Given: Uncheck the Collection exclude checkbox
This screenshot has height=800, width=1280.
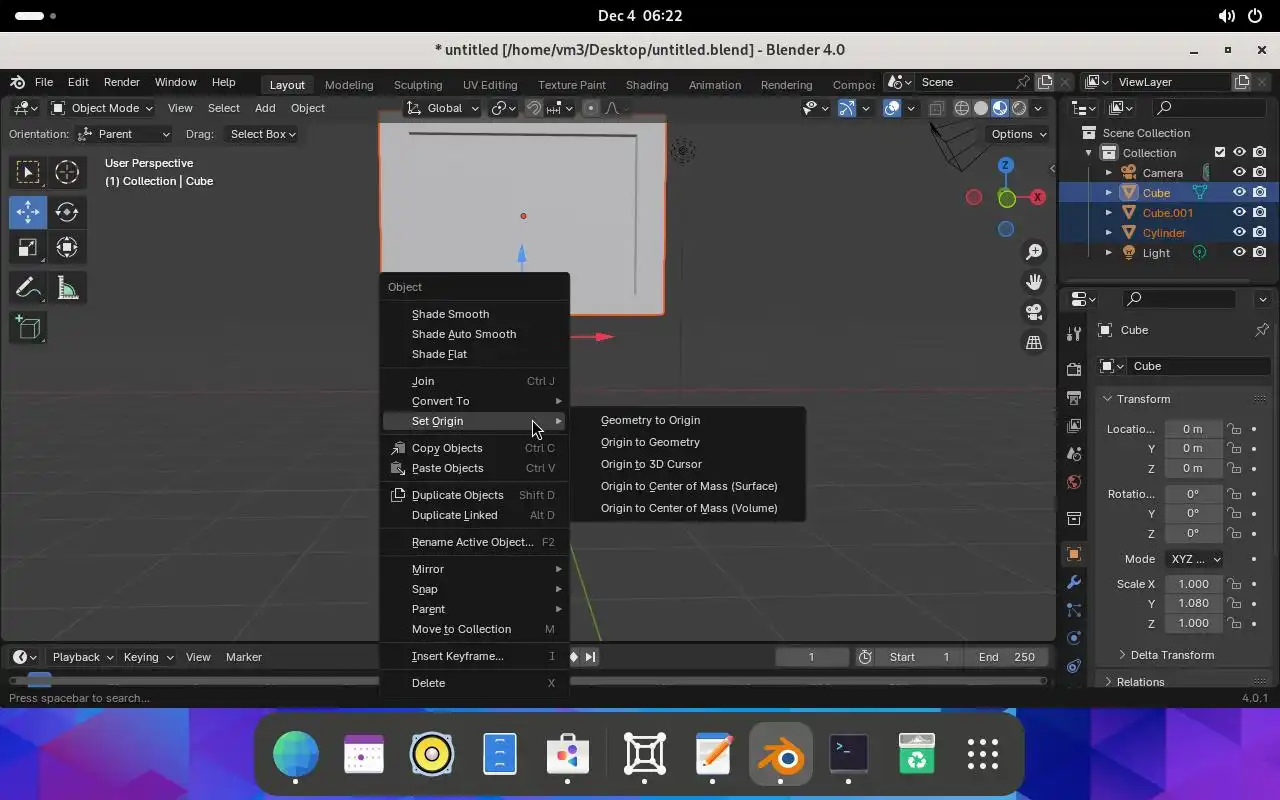Looking at the screenshot, I should click(x=1219, y=152).
